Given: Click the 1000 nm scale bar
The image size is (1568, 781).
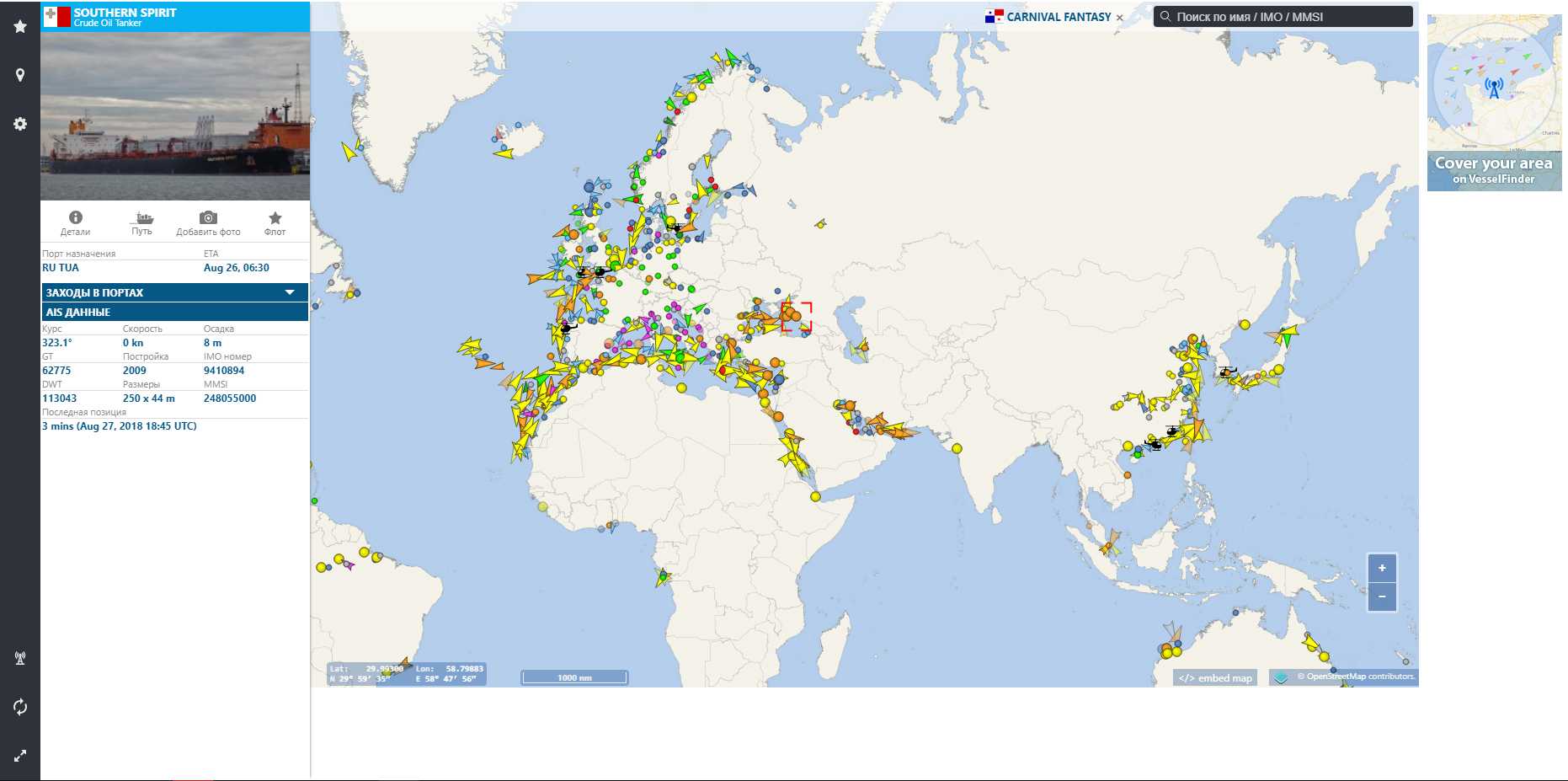Looking at the screenshot, I should click(574, 677).
